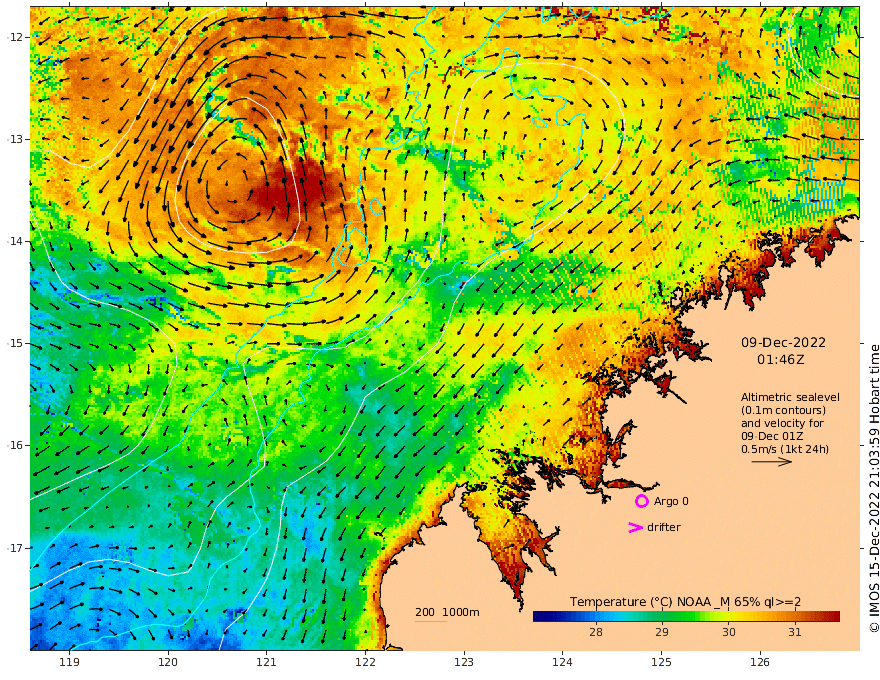This screenshot has width=880, height=680.
Task: Click longitude axis label 126
Action: pyautogui.click(x=760, y=662)
